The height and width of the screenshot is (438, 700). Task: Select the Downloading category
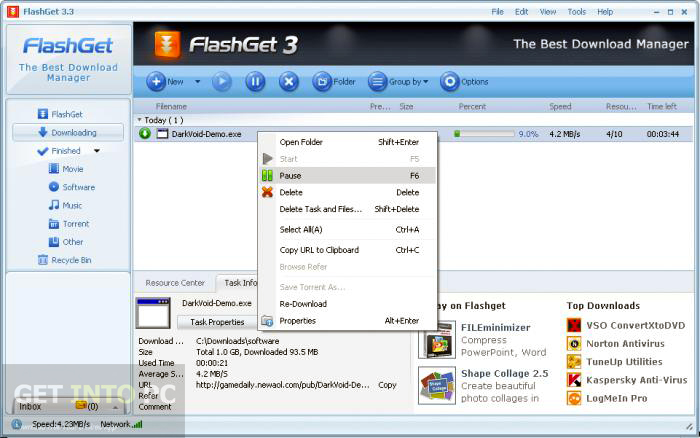(68, 133)
